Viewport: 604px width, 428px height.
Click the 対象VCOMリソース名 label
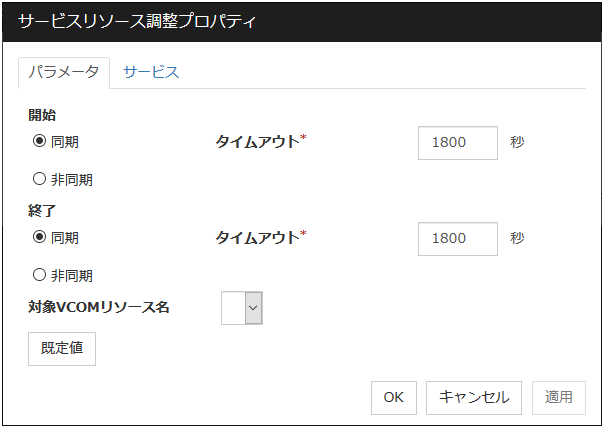(99, 308)
